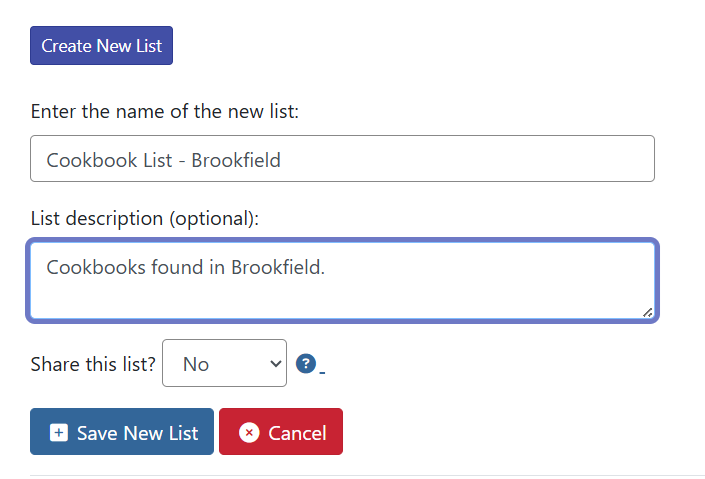Click the 'Cookbooks found in Brookfield.' text

[x=186, y=267]
